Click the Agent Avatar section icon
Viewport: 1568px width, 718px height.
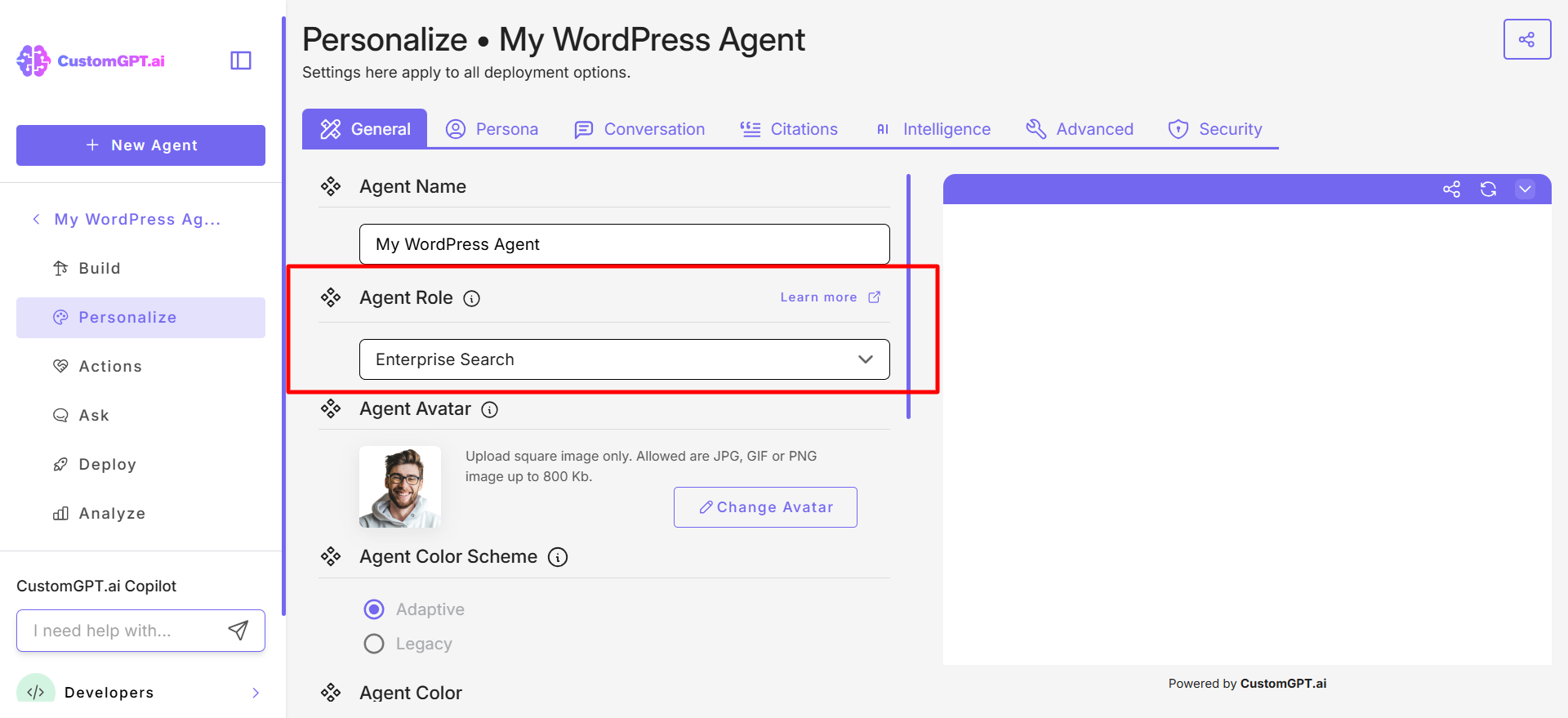(x=331, y=408)
